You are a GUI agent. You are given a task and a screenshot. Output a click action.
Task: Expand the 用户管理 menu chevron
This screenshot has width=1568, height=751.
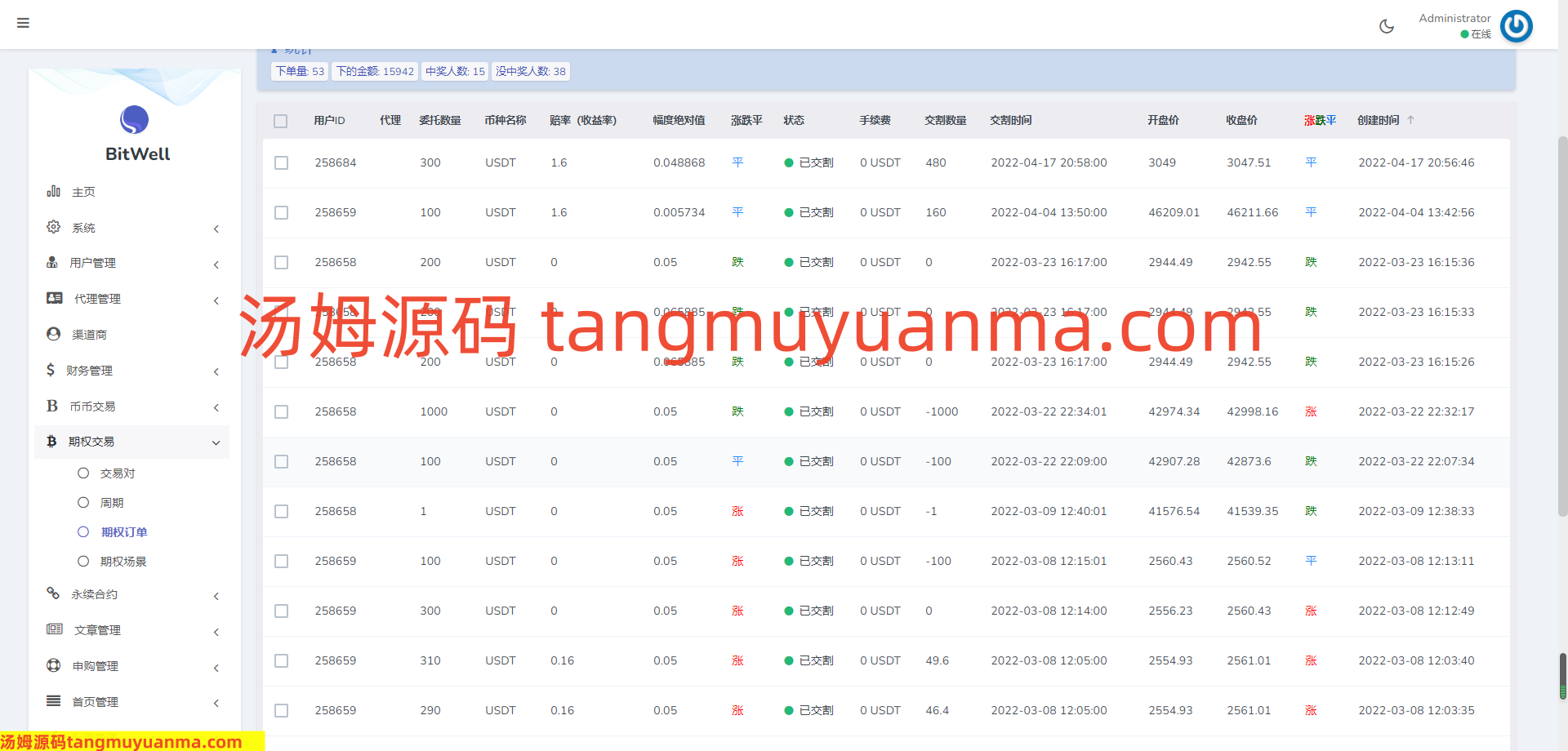point(216,264)
